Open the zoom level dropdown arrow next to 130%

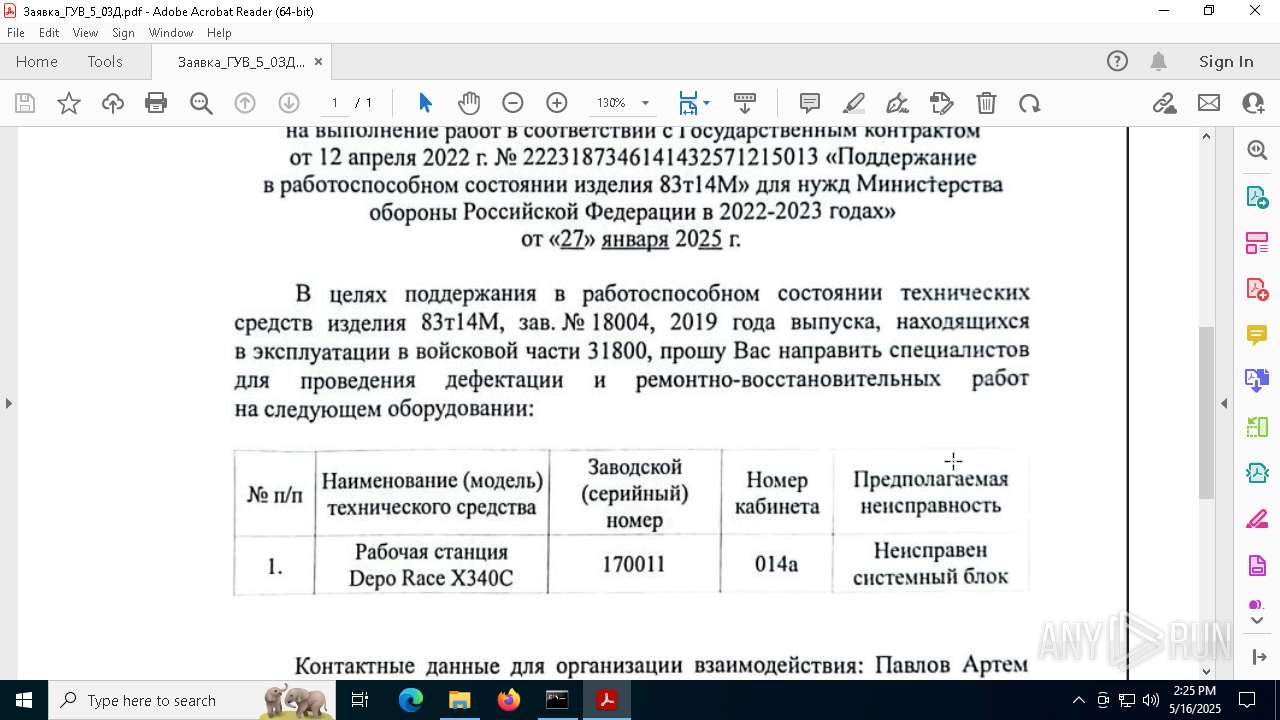pyautogui.click(x=645, y=103)
